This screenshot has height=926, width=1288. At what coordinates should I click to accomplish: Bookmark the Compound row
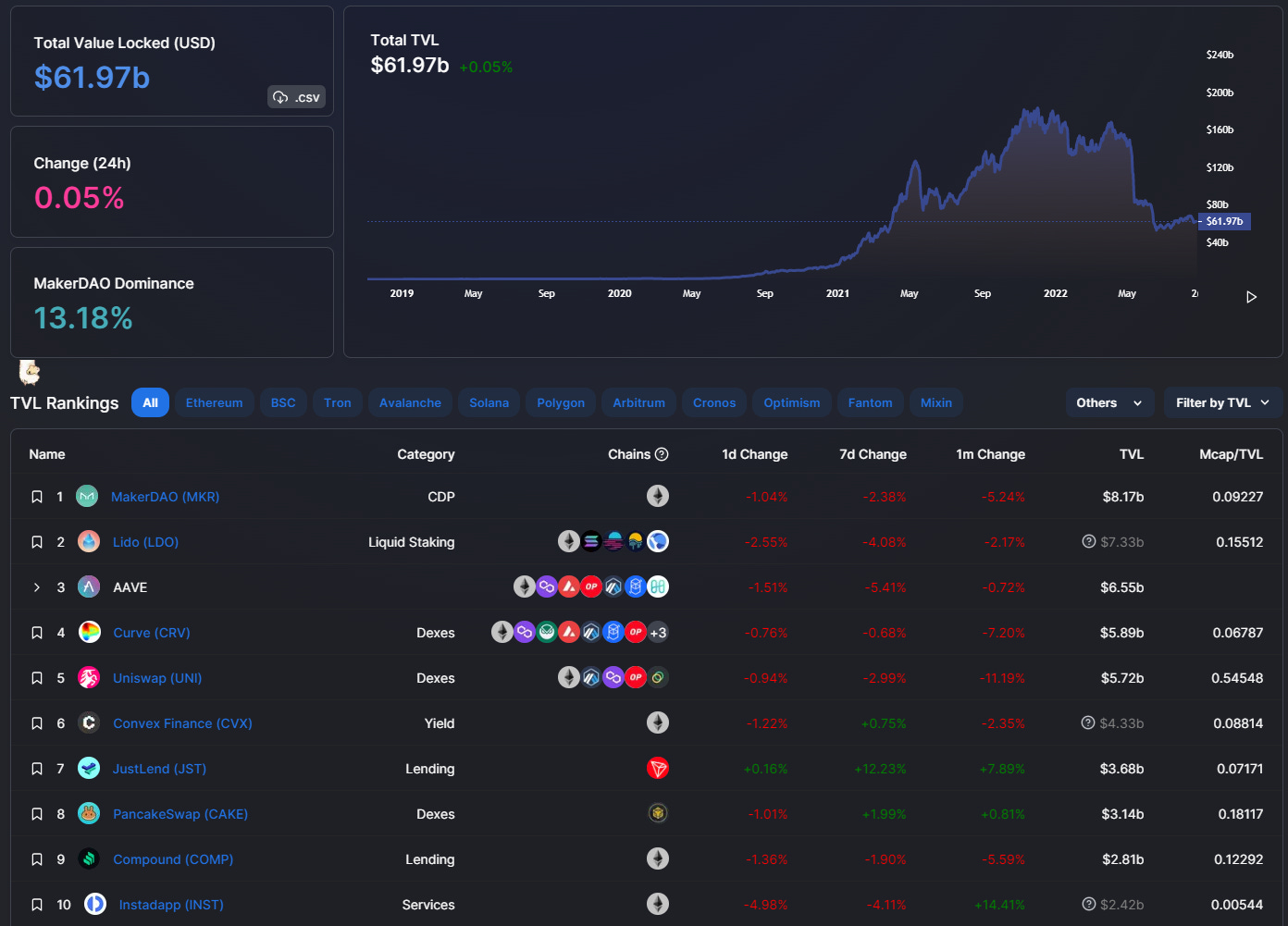click(x=37, y=859)
